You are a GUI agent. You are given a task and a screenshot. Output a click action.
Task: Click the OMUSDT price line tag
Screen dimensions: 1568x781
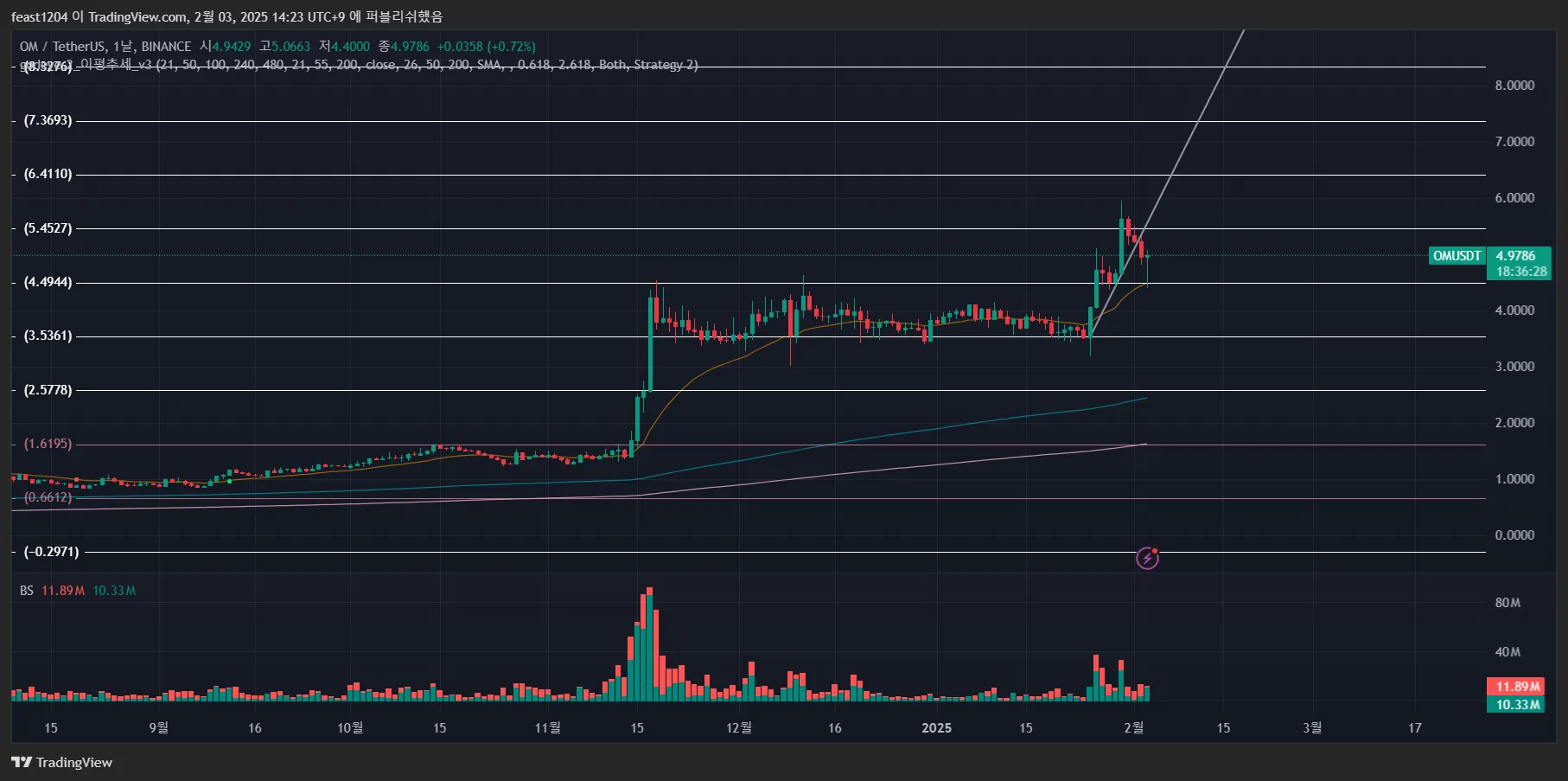(x=1457, y=256)
